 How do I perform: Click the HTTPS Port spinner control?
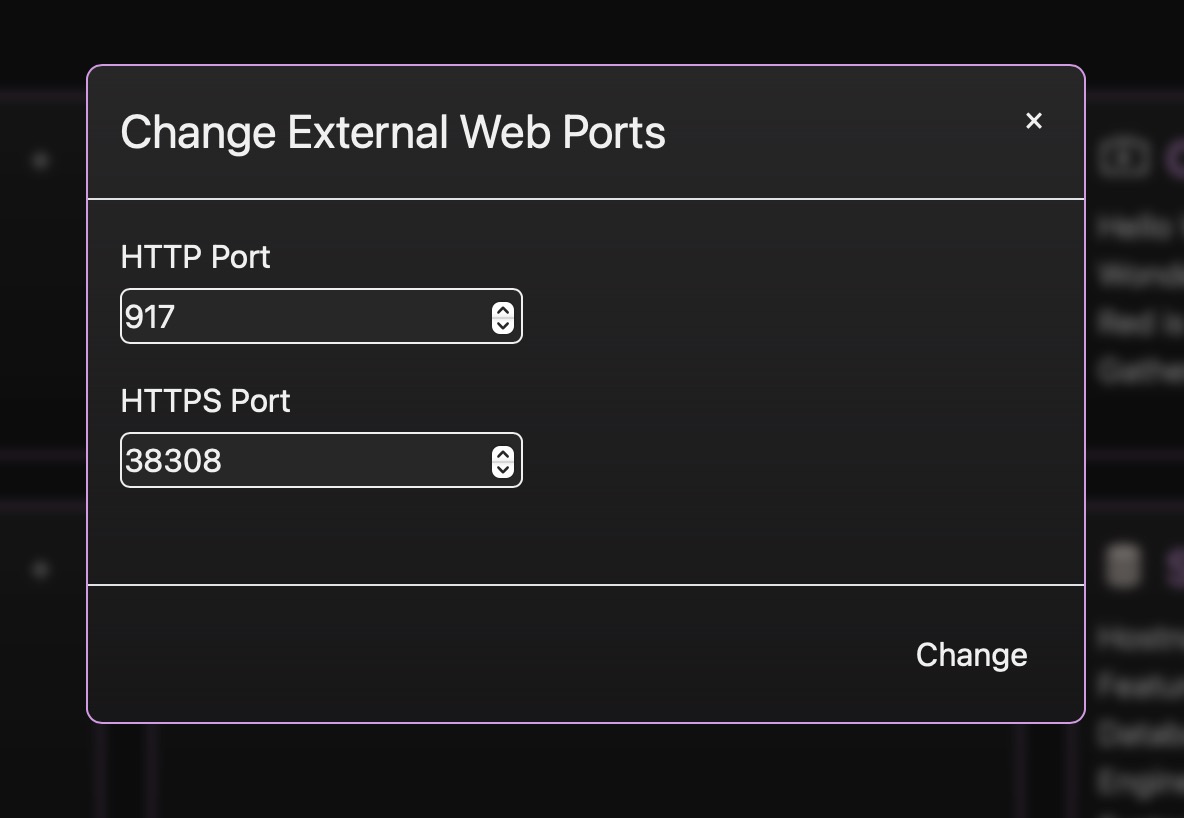503,461
